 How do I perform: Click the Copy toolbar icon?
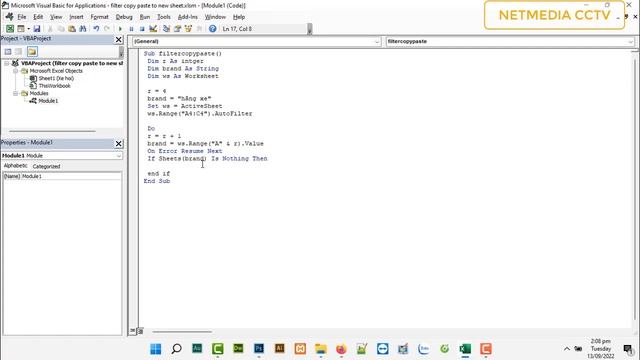click(x=61, y=29)
